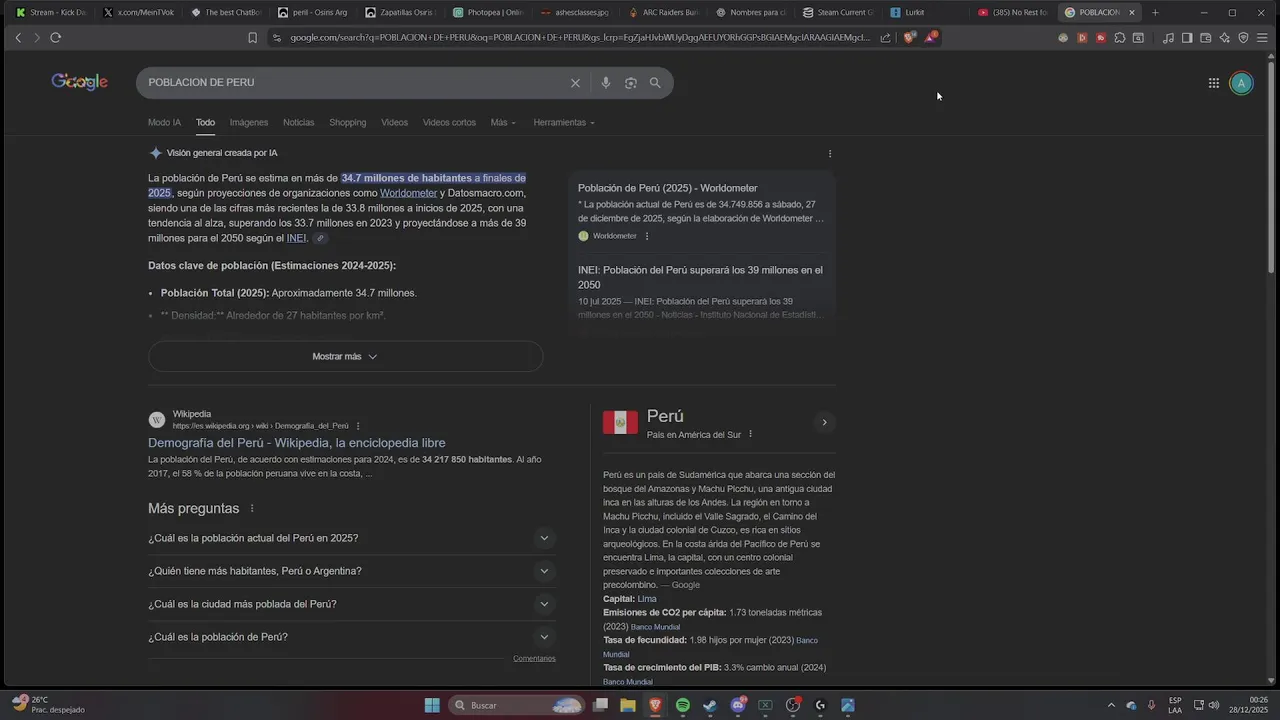The height and width of the screenshot is (720, 1280).
Task: Open the Google account avatar
Action: tap(1241, 83)
